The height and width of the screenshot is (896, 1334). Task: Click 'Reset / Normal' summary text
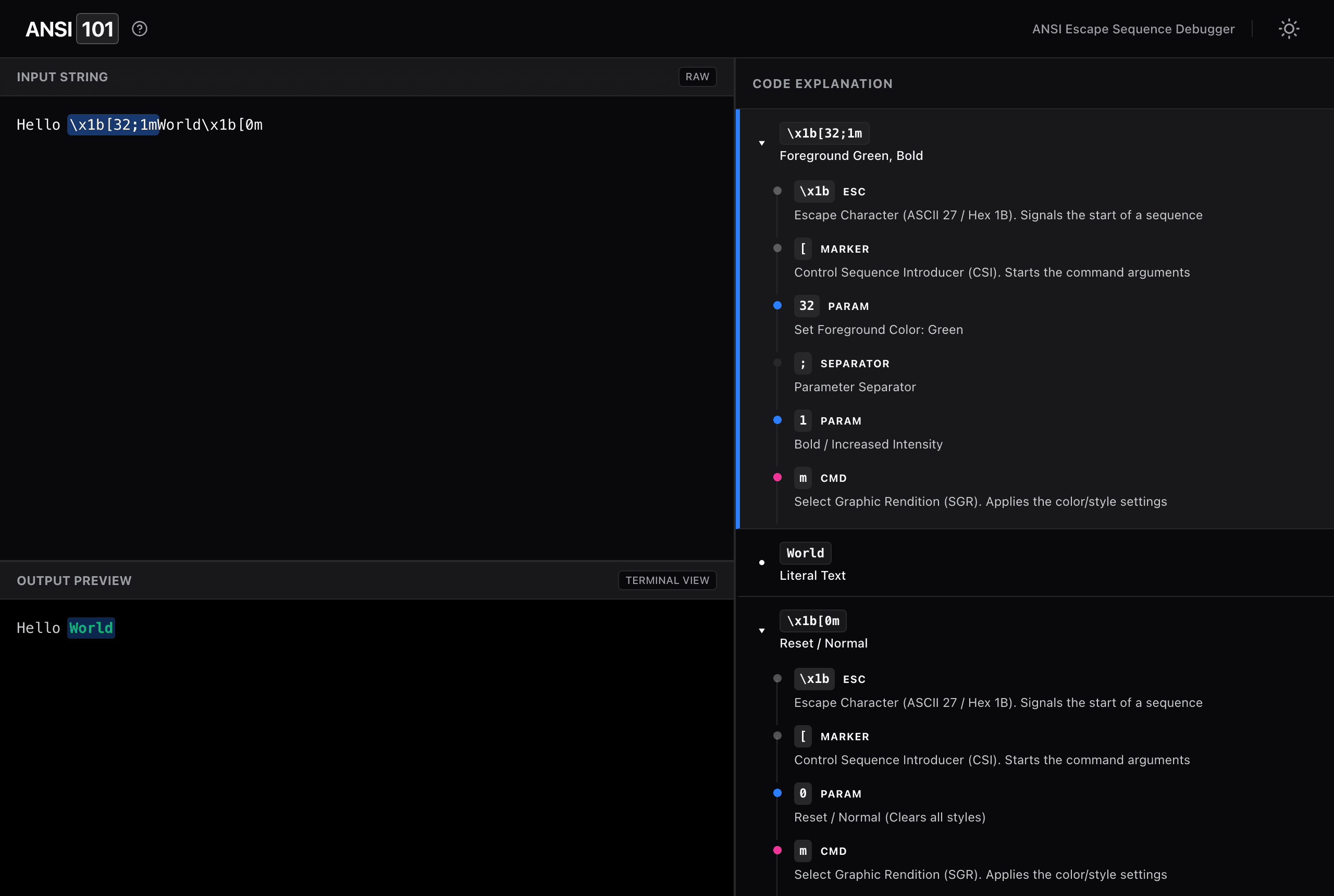(823, 643)
